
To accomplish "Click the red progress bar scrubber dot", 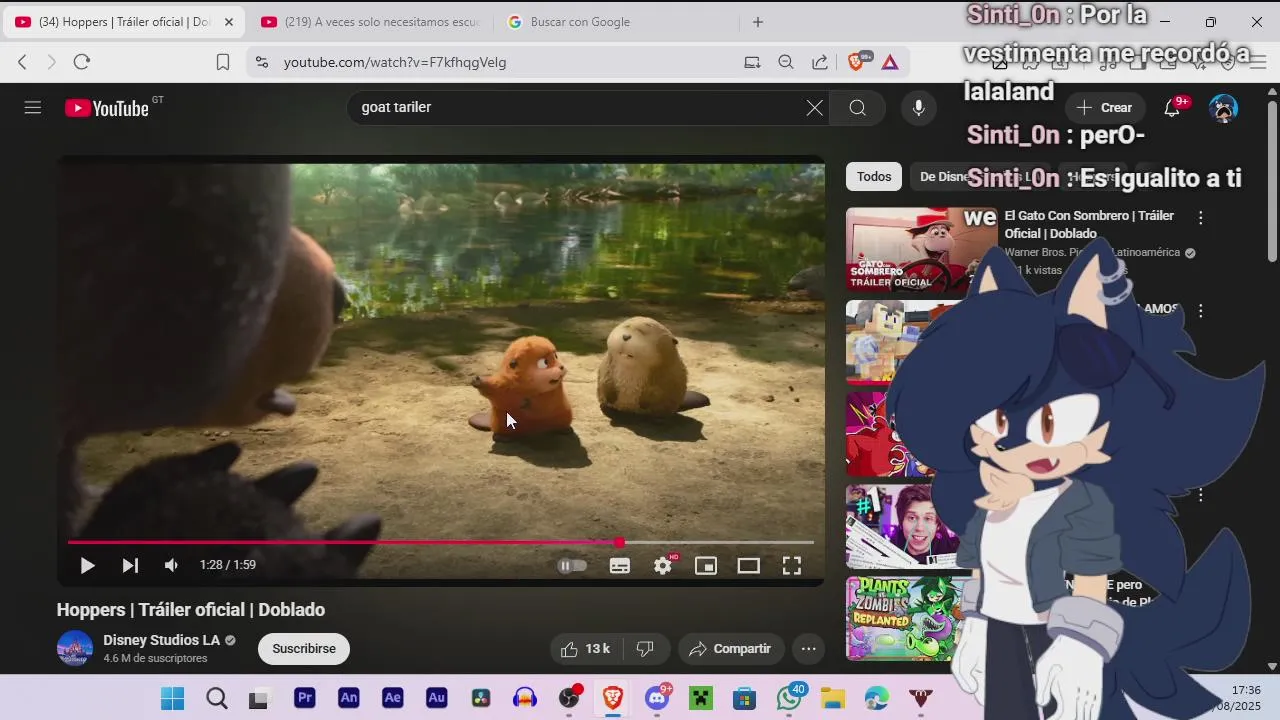I will click(x=619, y=542).
